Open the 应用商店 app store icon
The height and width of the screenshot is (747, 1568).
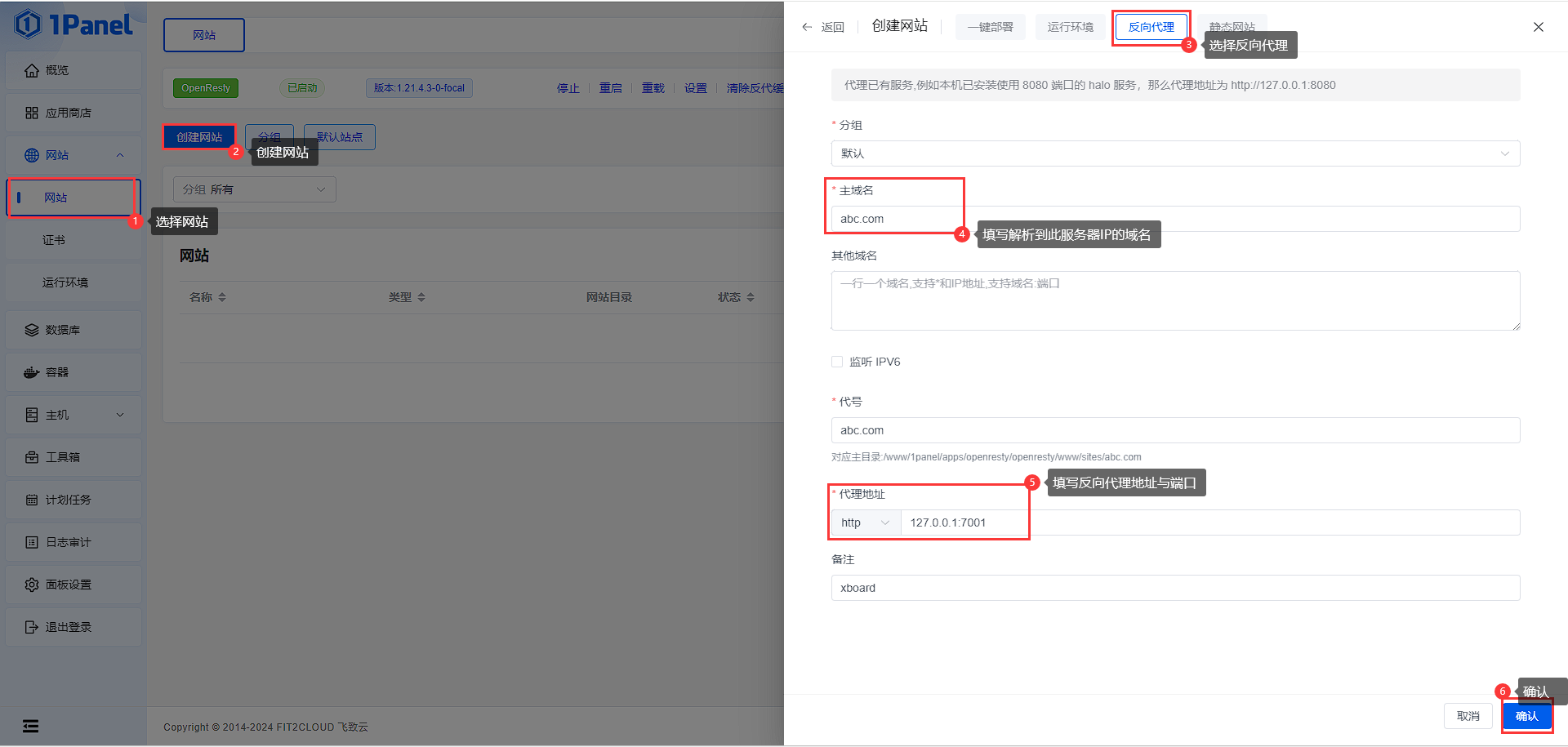(x=31, y=113)
